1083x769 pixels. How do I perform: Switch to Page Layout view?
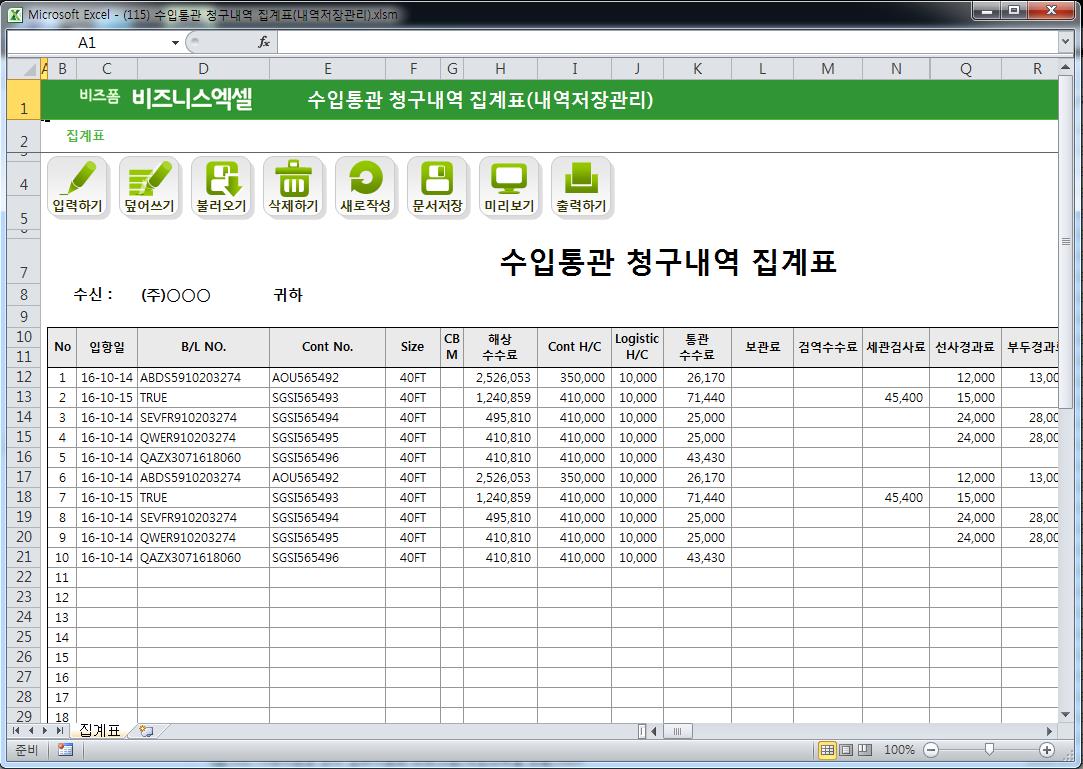pyautogui.click(x=846, y=750)
